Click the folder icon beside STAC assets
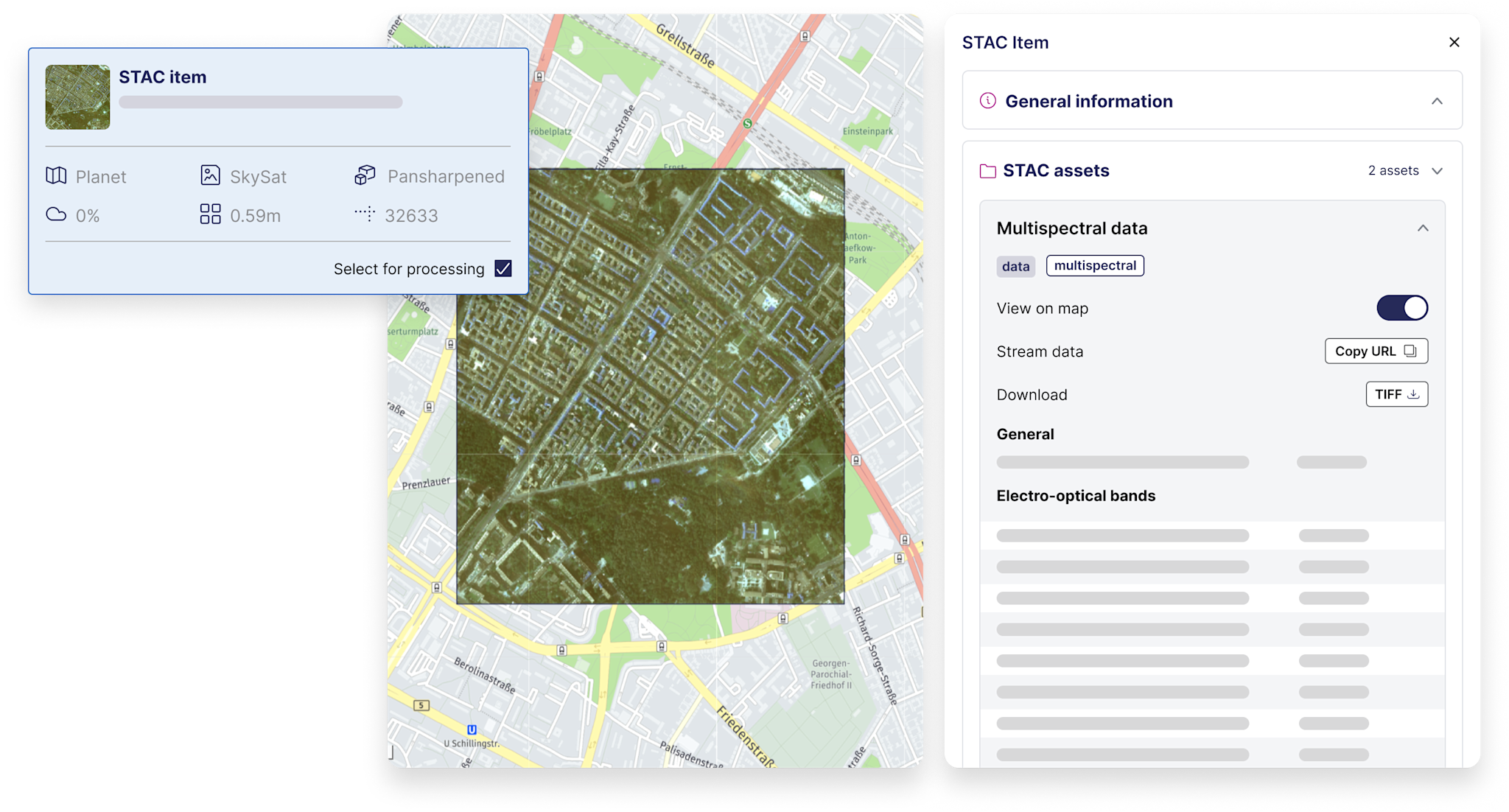1509x812 pixels. (x=987, y=170)
